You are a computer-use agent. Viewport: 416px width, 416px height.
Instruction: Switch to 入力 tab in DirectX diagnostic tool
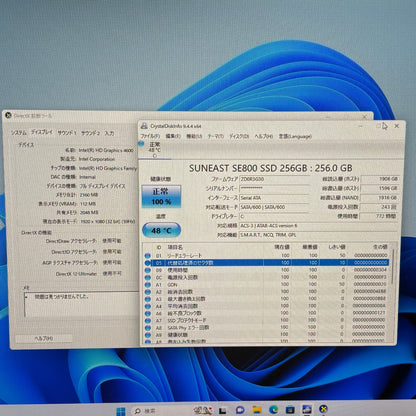(x=109, y=133)
